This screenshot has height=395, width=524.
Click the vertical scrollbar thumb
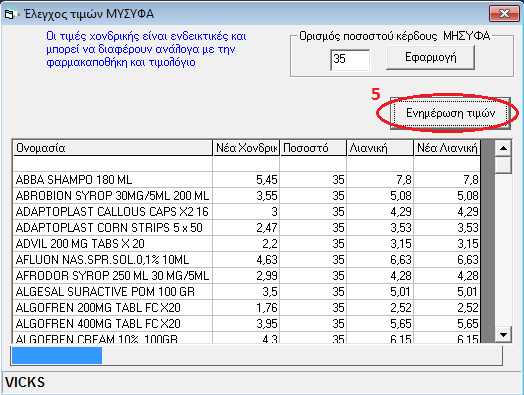coord(503,165)
